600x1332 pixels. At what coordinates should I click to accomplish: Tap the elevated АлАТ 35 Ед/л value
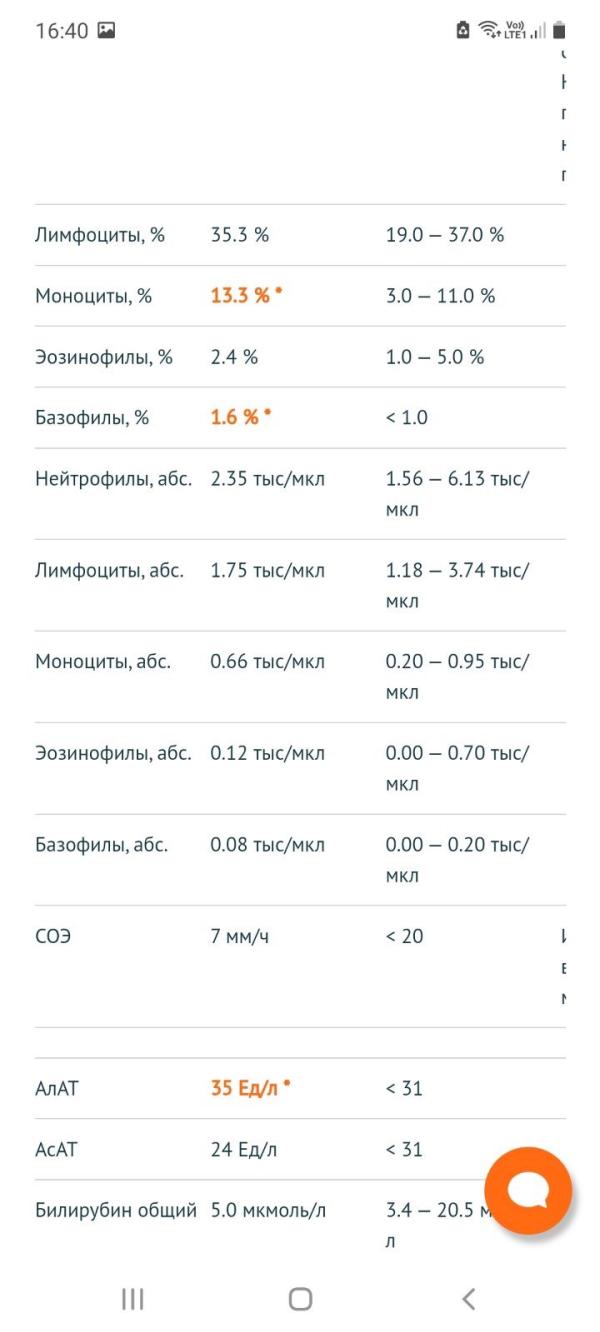[x=246, y=1088]
